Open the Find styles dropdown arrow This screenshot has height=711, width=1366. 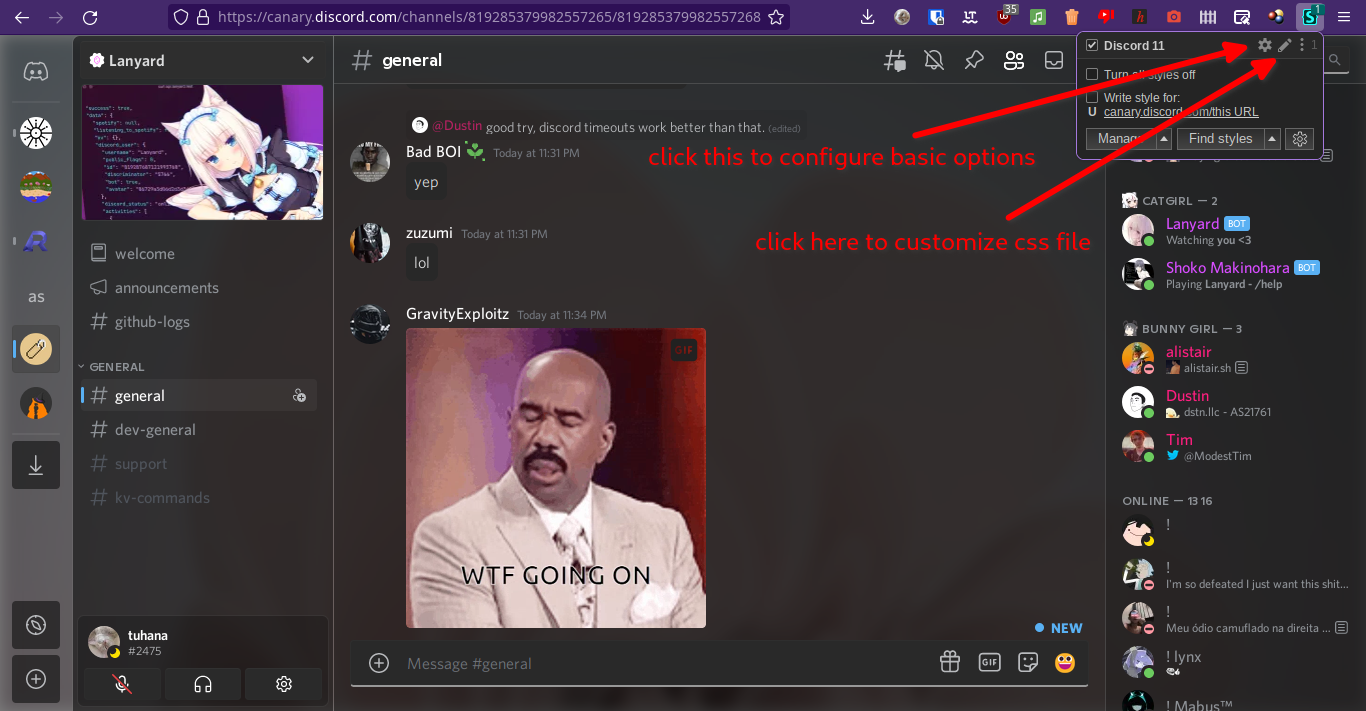[1273, 139]
